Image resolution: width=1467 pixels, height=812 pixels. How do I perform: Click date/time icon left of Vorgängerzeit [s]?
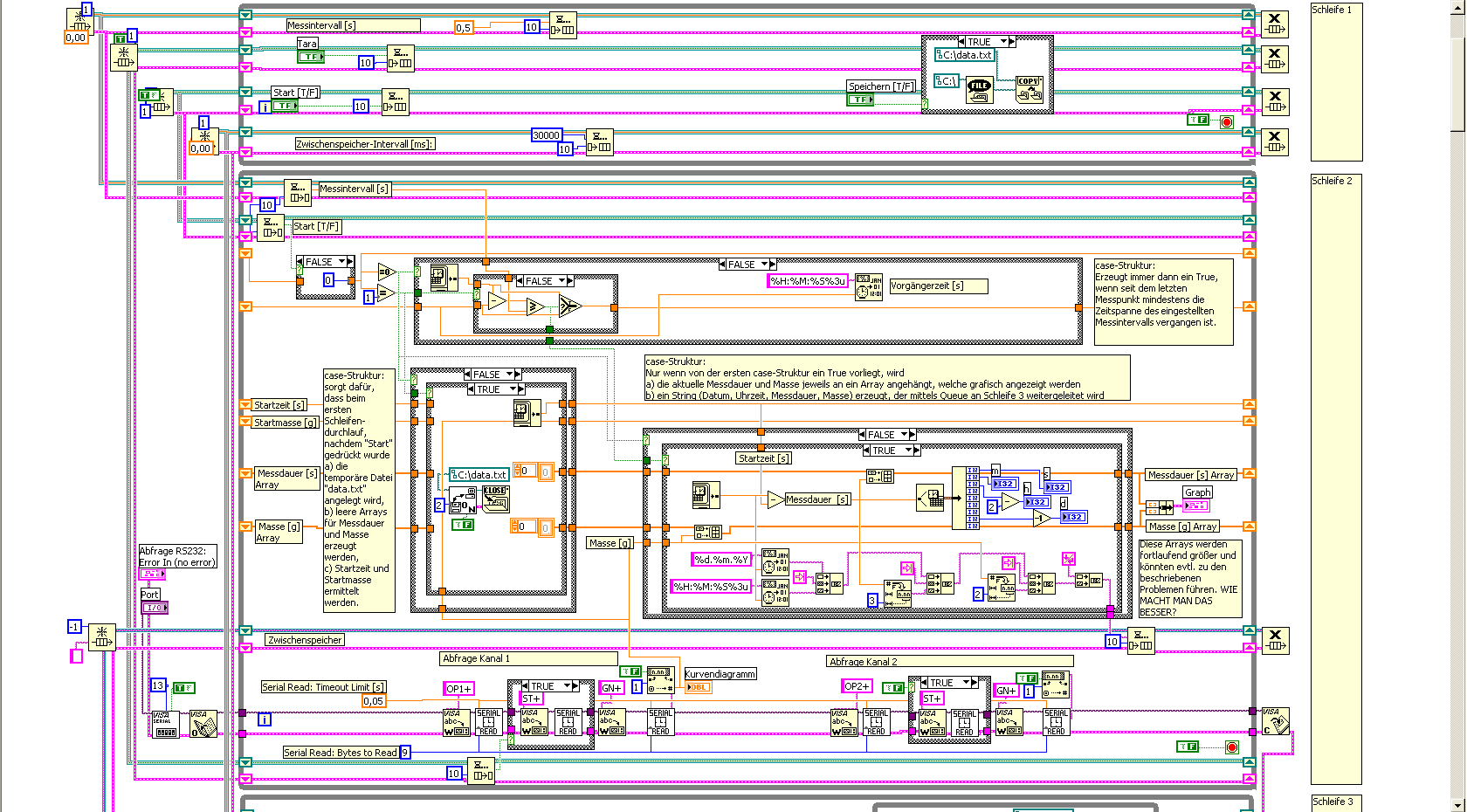coord(869,287)
